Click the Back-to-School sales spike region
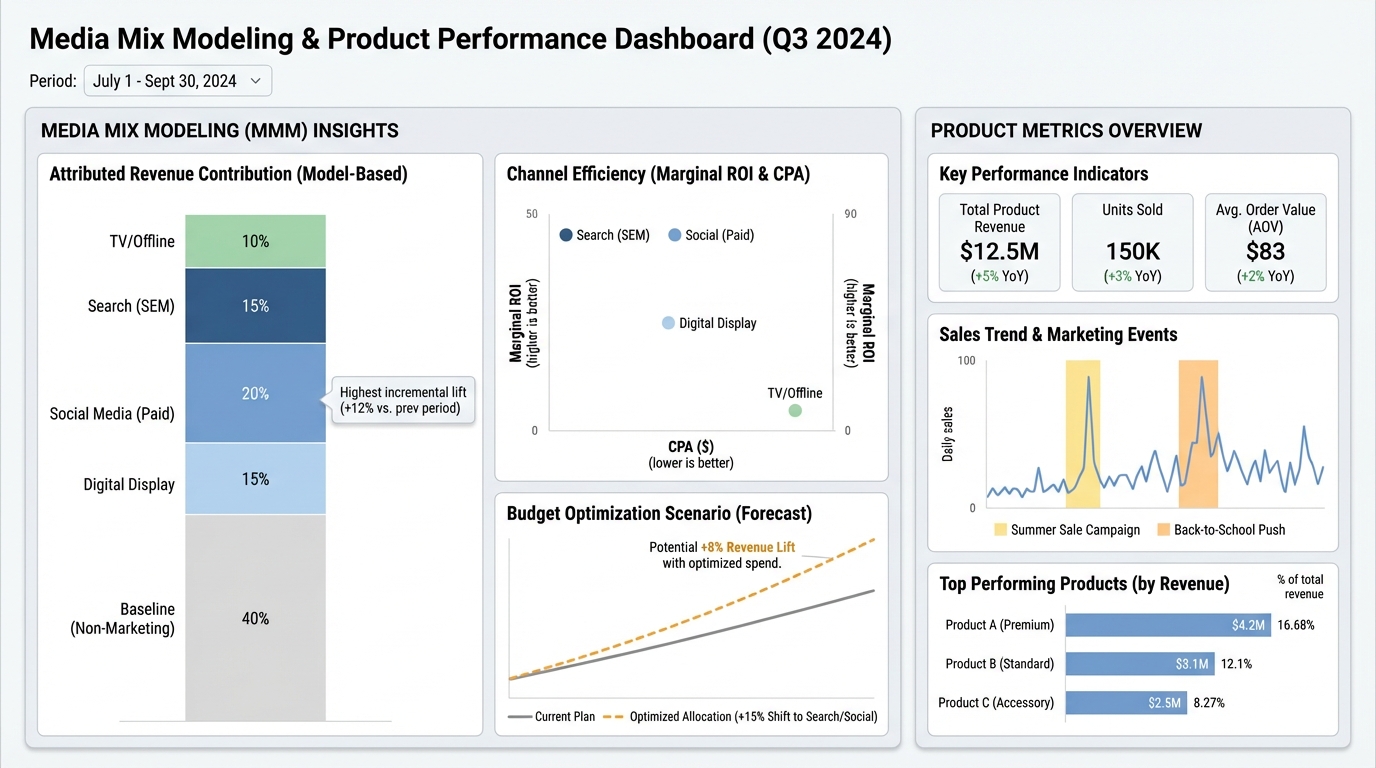1376x768 pixels. [x=1198, y=435]
